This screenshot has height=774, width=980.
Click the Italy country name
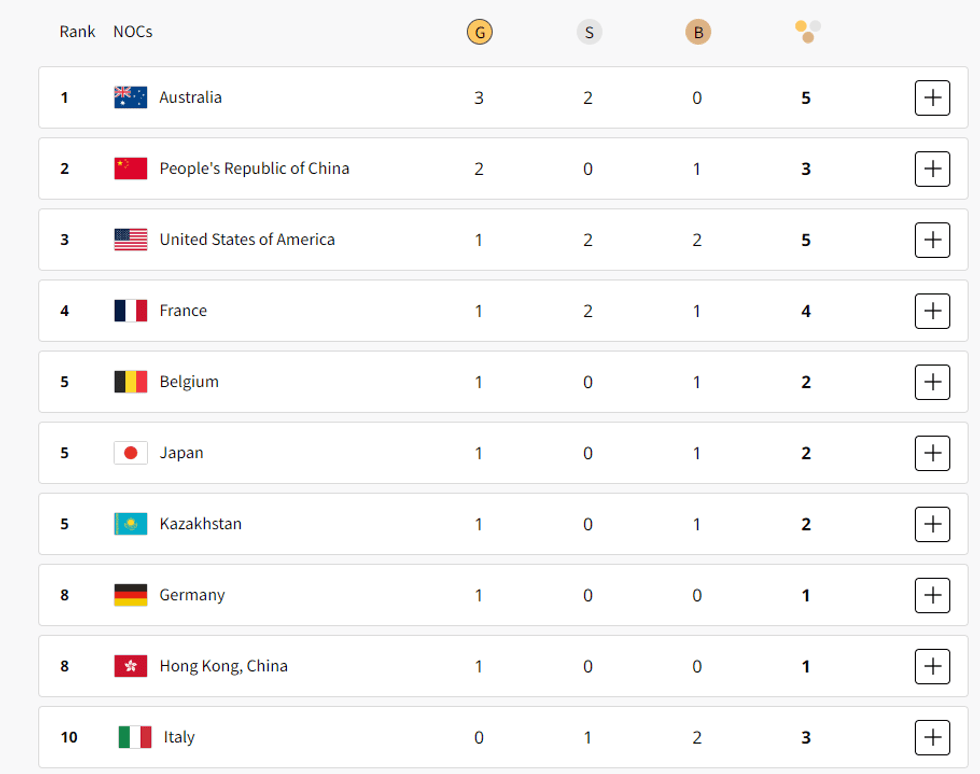point(179,738)
